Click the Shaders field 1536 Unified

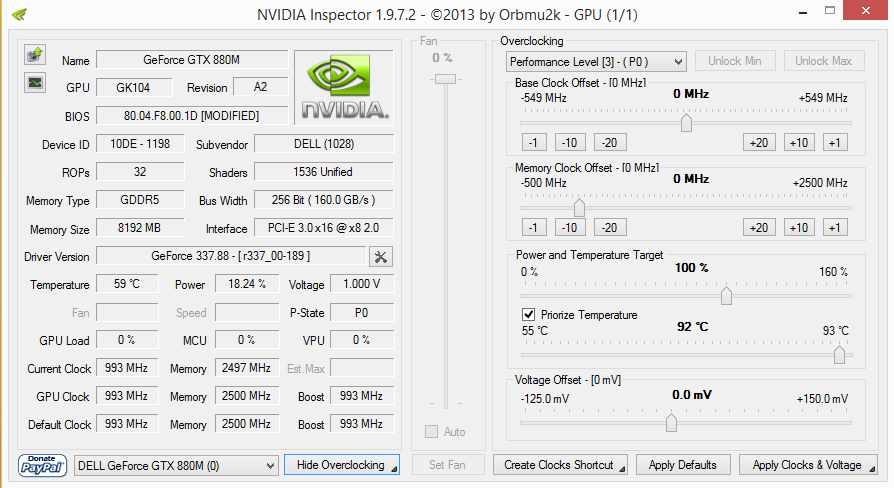pyautogui.click(x=324, y=172)
